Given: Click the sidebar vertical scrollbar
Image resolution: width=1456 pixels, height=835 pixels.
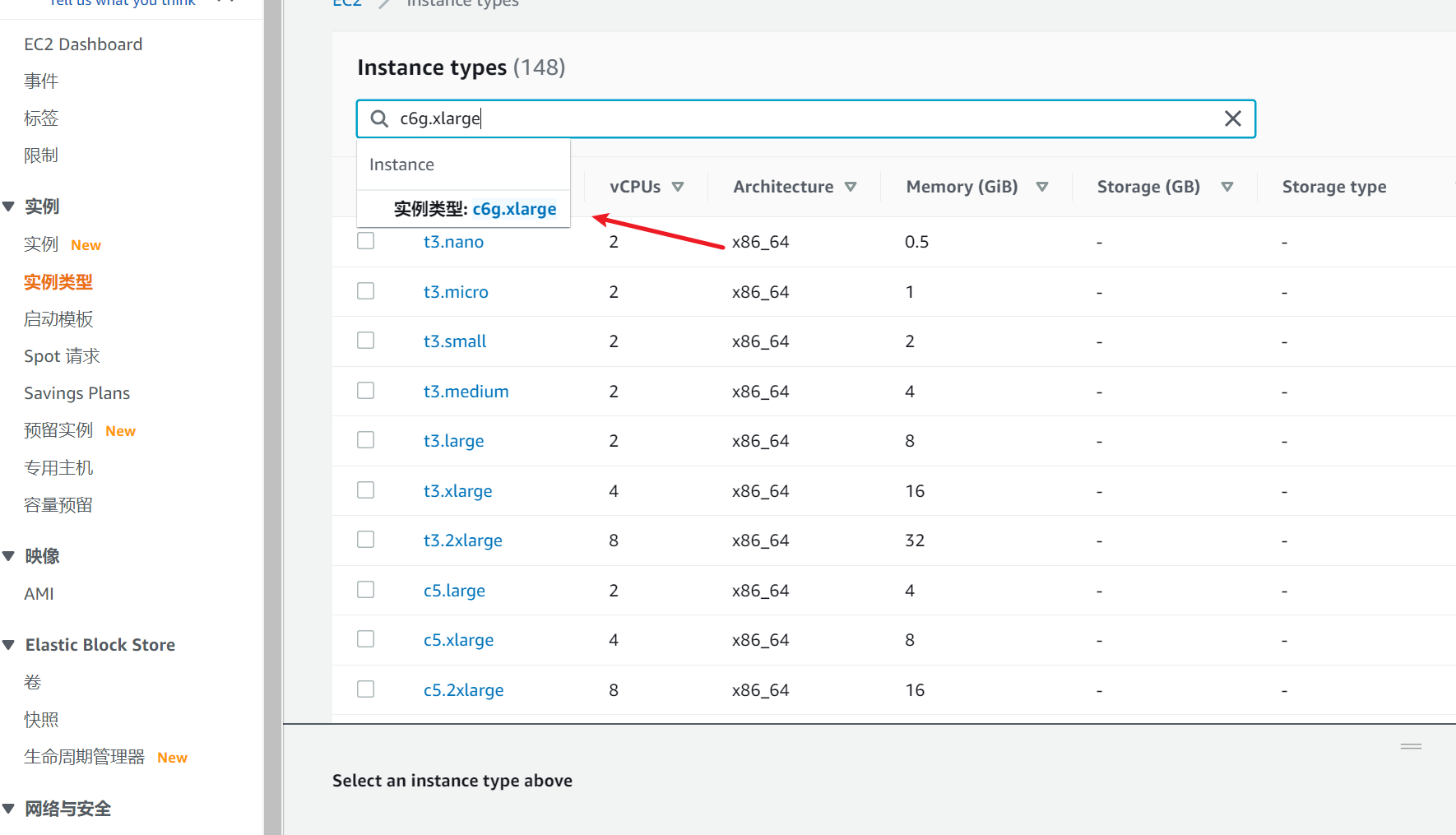Looking at the screenshot, I should (x=273, y=417).
